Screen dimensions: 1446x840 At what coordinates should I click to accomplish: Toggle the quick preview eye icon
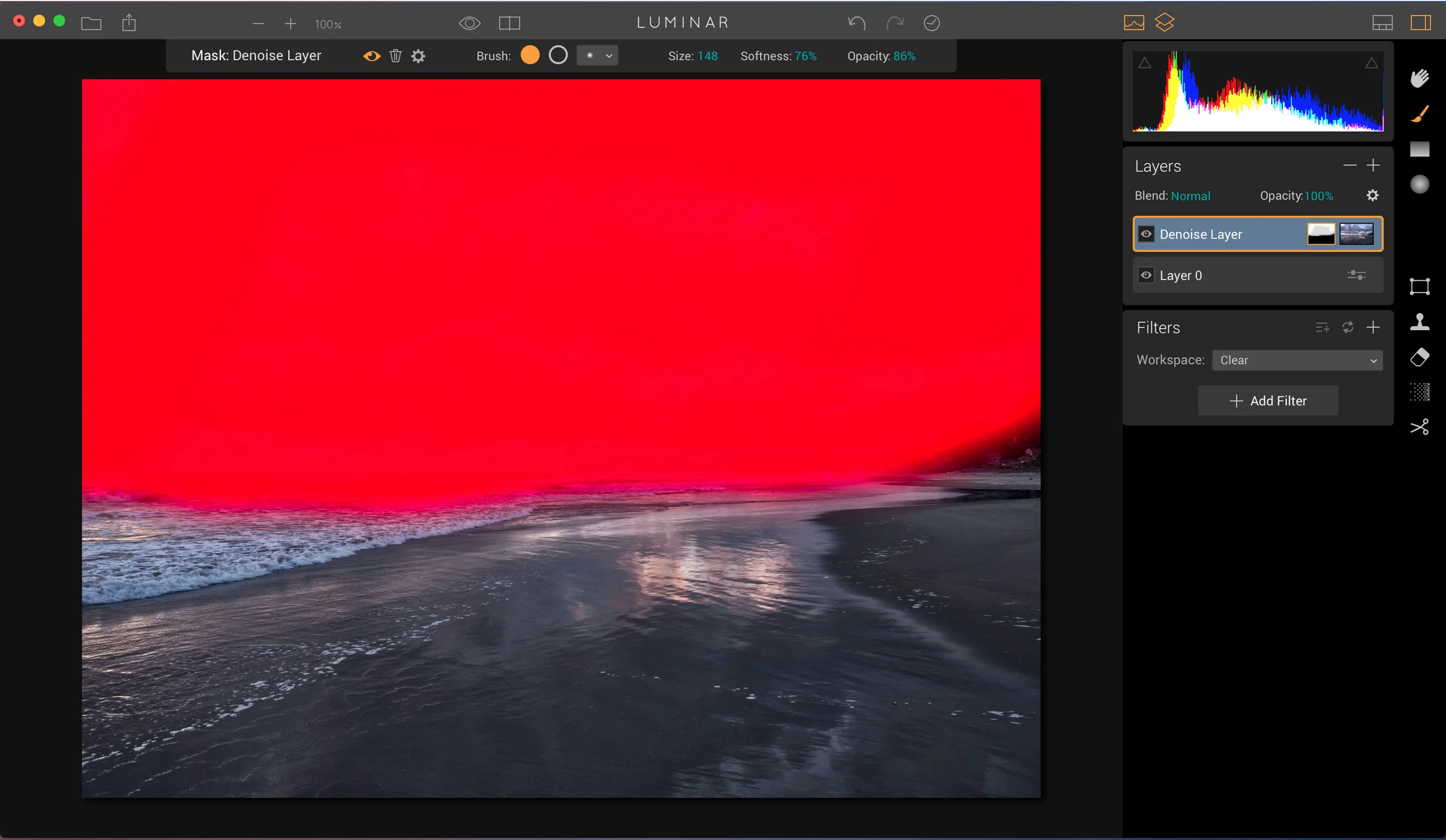click(470, 23)
